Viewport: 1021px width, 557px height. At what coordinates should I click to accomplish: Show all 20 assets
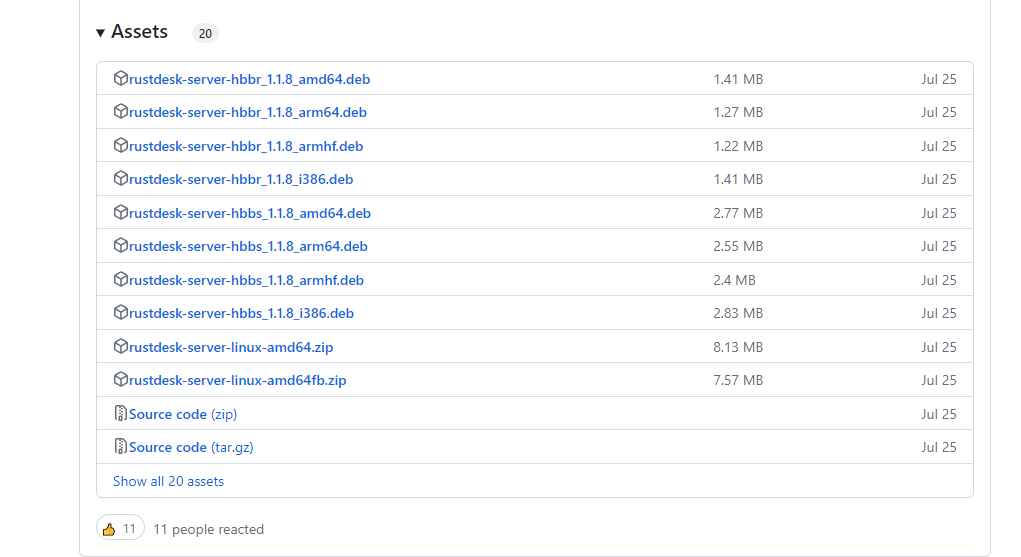tap(168, 481)
